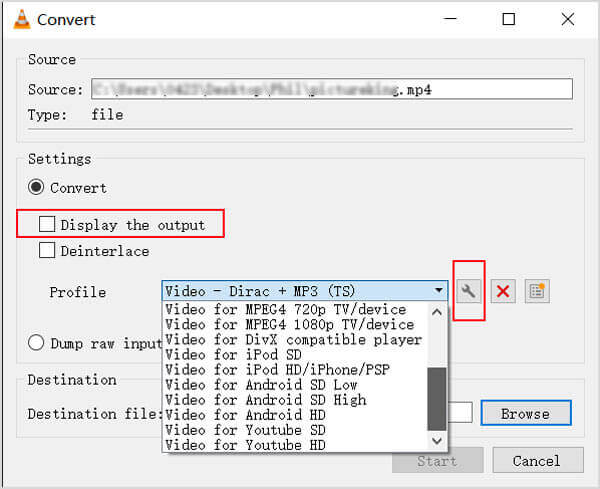Click the Destination file input field
This screenshot has width=600, height=489.
(460, 412)
